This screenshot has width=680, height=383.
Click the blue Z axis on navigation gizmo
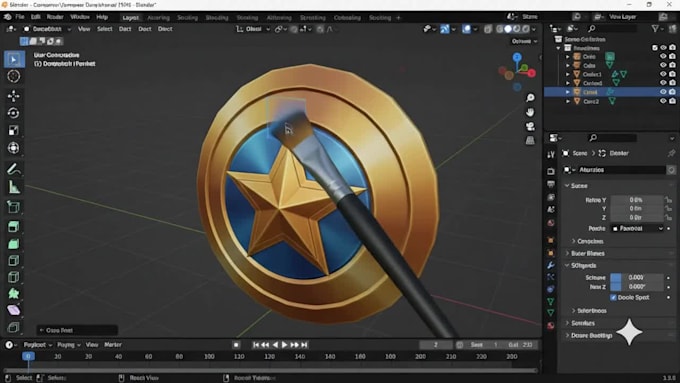pos(517,57)
